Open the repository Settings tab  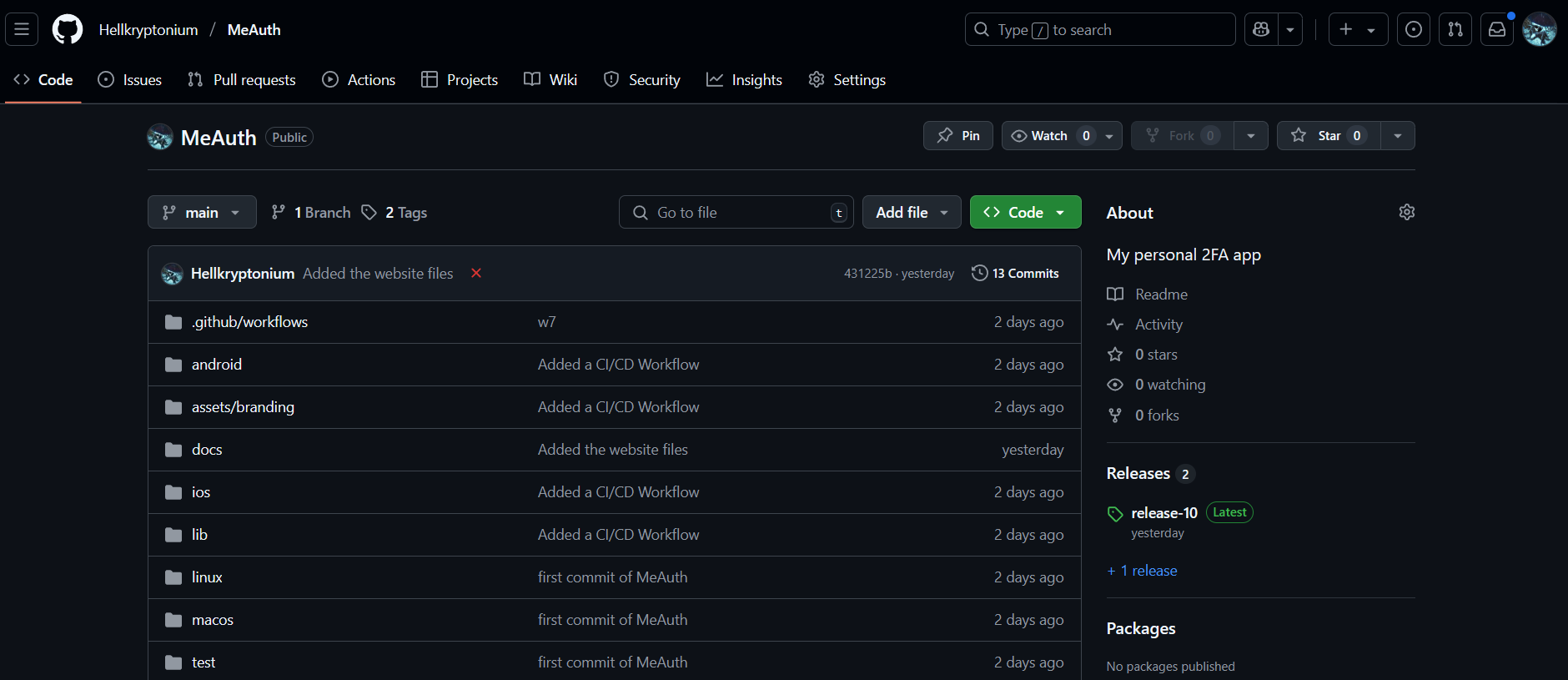847,79
